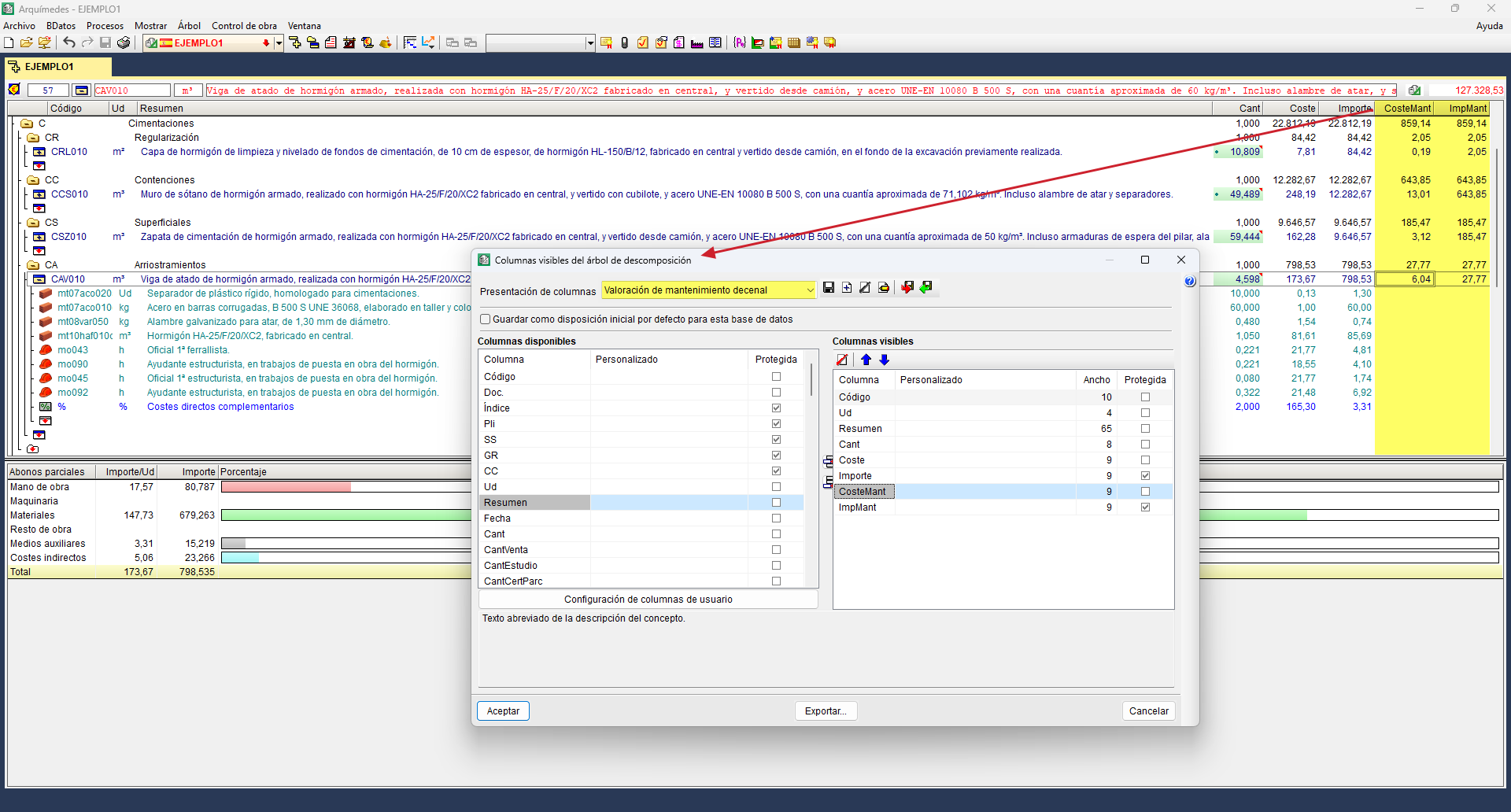Screen dimensions: 1511x812
Task: Open the EJEMPLO1 database dropdown in toolbar
Action: point(279,43)
